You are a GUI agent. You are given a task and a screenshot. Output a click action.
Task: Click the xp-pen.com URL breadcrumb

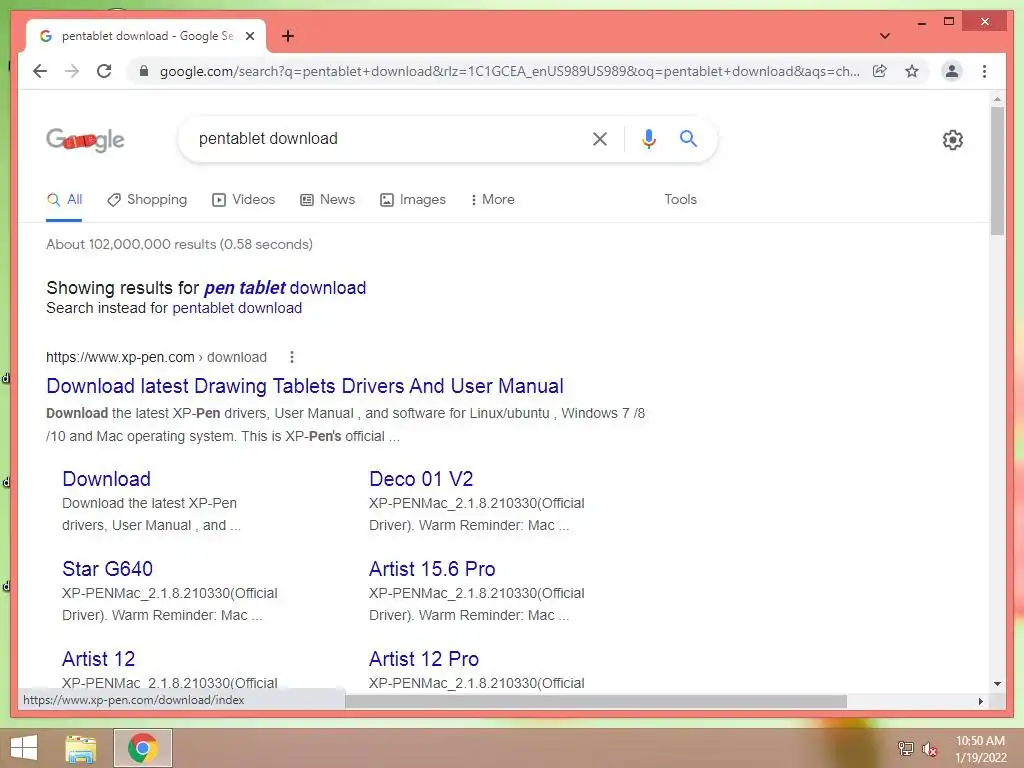[156, 357]
